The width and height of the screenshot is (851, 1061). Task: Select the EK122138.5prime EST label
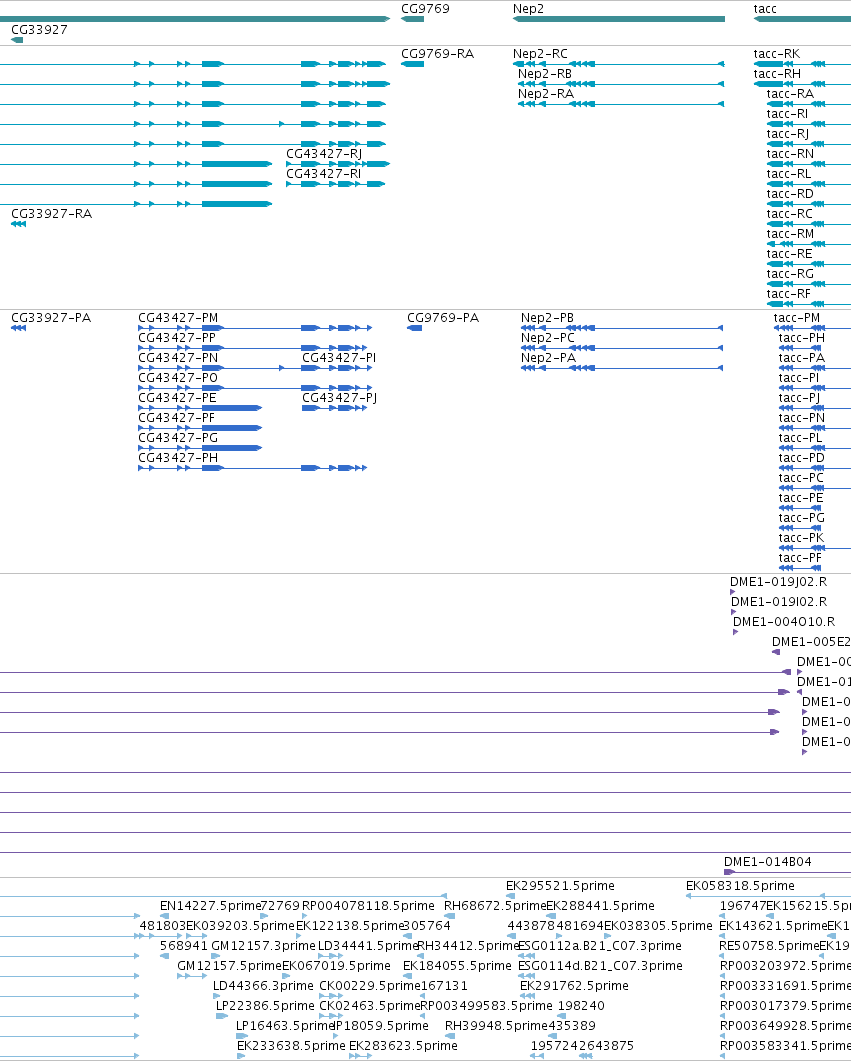click(350, 926)
